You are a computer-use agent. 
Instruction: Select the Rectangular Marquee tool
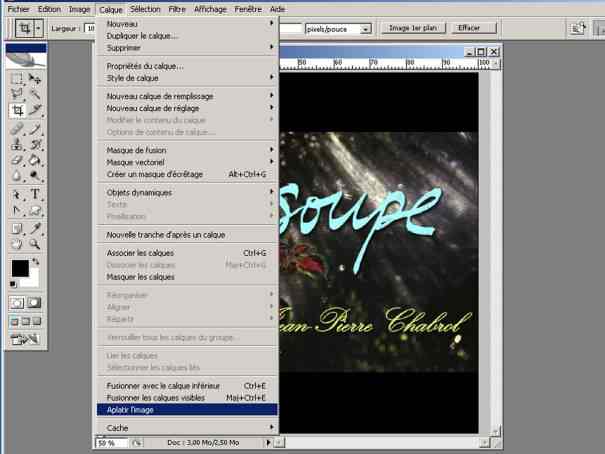(x=17, y=78)
